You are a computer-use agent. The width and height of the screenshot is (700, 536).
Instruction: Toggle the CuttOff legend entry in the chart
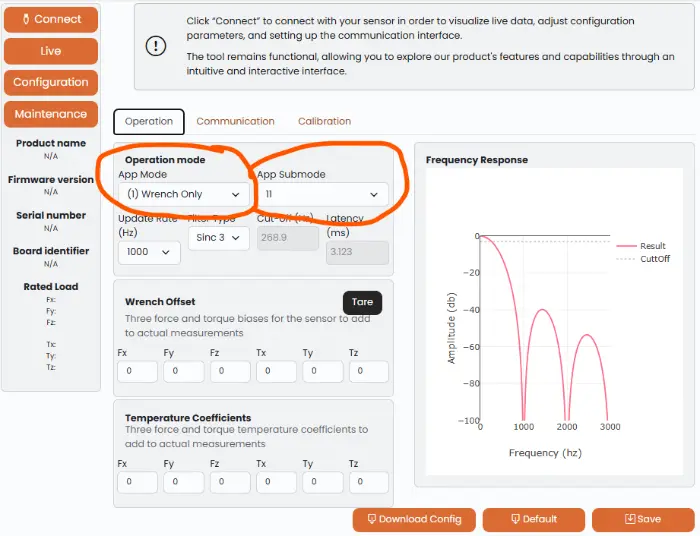pyautogui.click(x=643, y=259)
